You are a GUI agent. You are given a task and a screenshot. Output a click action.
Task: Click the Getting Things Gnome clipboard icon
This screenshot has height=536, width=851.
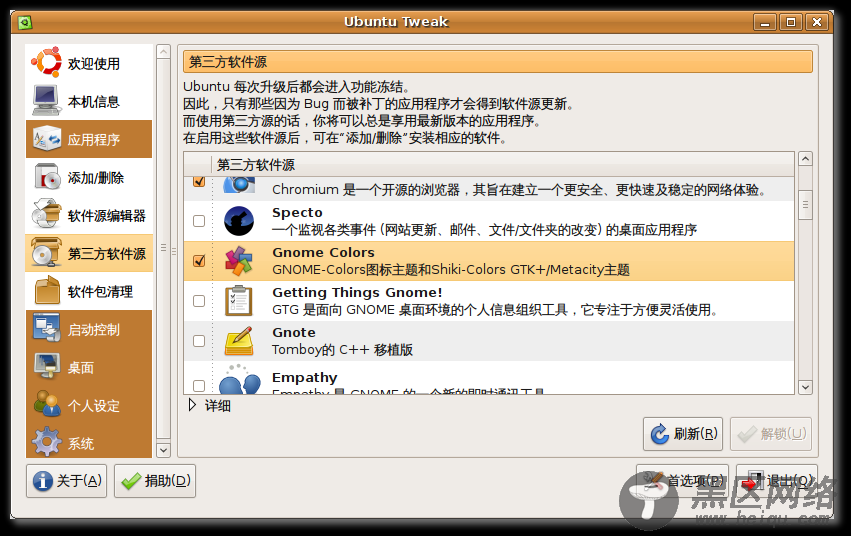tap(239, 301)
